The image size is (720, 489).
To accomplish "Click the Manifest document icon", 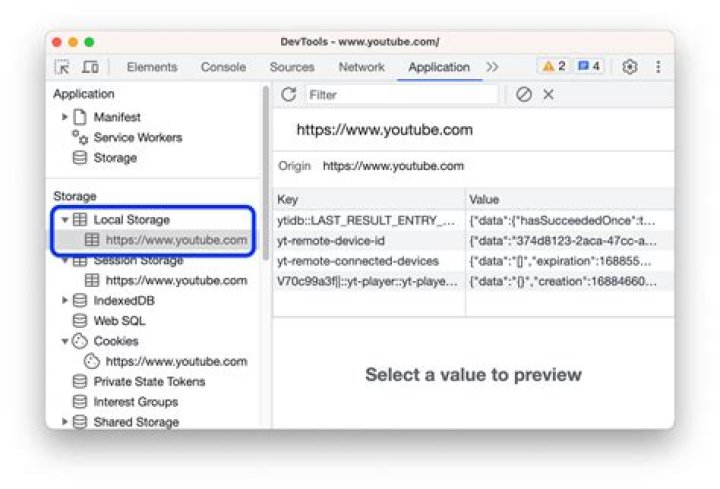I will point(80,117).
